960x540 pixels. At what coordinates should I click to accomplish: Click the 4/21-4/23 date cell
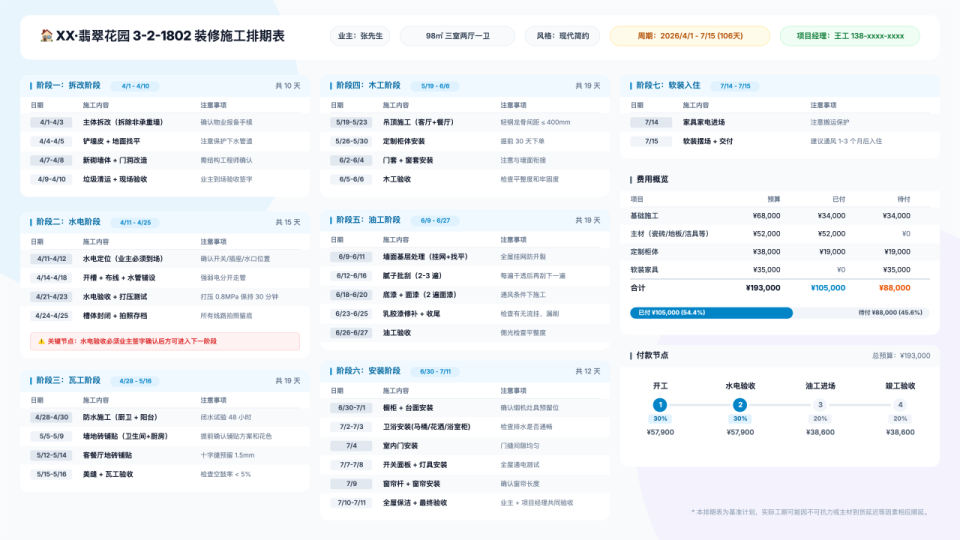coord(51,297)
